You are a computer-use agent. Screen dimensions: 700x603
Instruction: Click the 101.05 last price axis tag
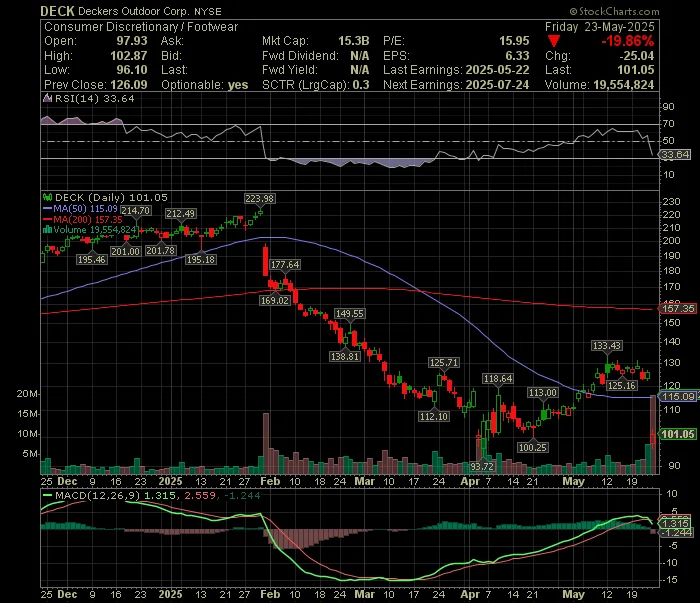pos(678,434)
